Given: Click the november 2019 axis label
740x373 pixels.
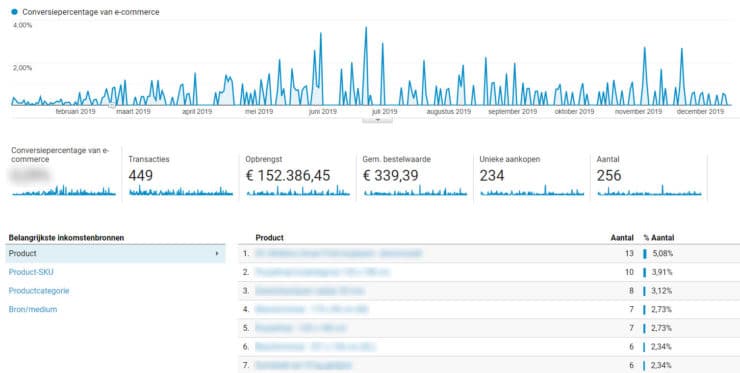Looking at the screenshot, I should (x=638, y=112).
